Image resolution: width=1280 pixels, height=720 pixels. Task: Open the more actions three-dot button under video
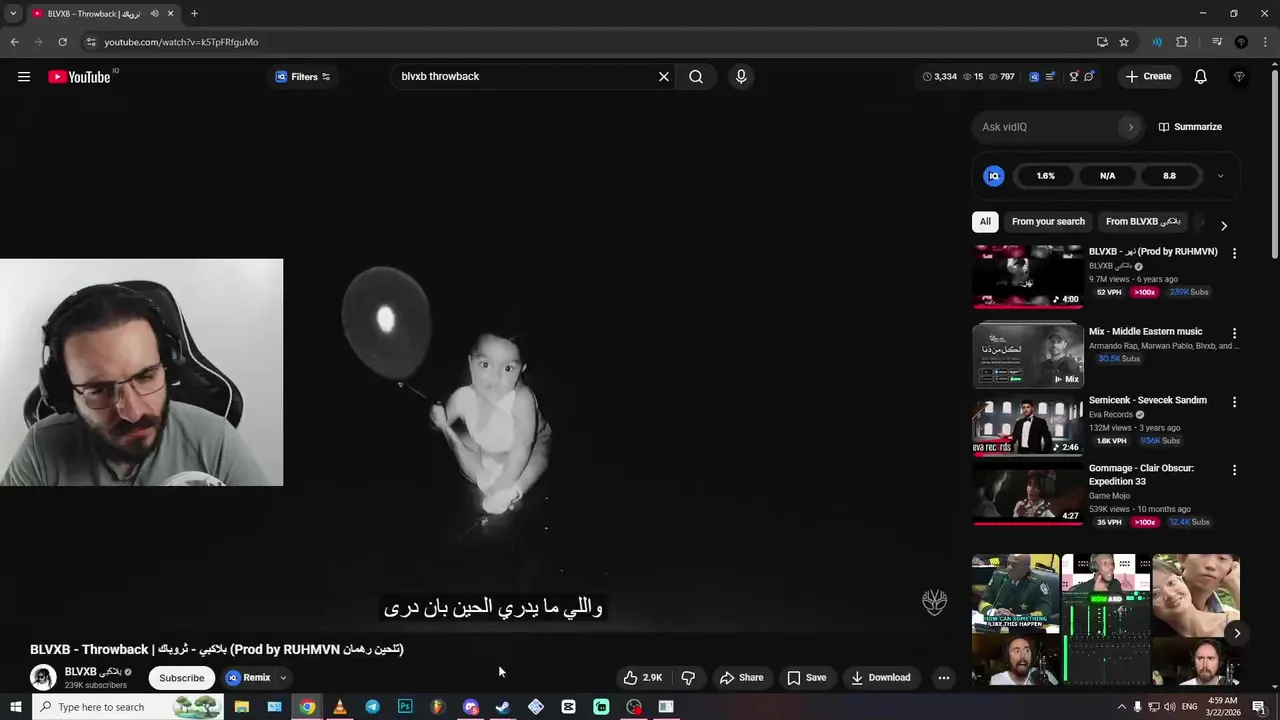[943, 678]
